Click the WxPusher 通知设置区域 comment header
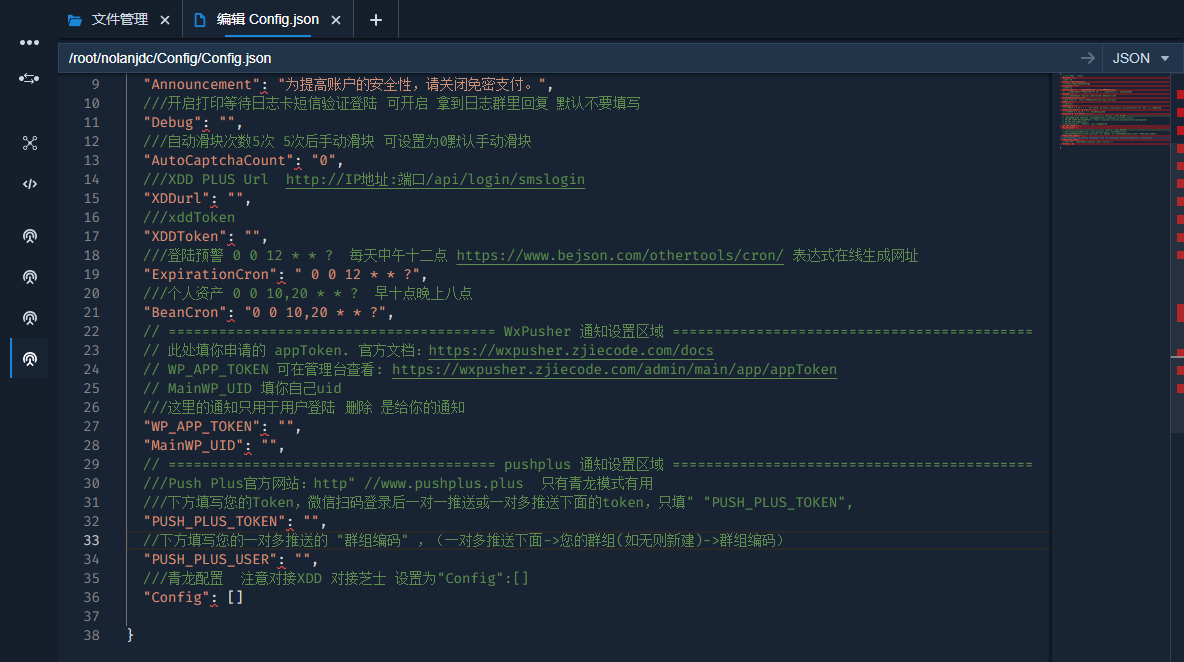Viewport: 1184px width, 662px height. (587, 331)
